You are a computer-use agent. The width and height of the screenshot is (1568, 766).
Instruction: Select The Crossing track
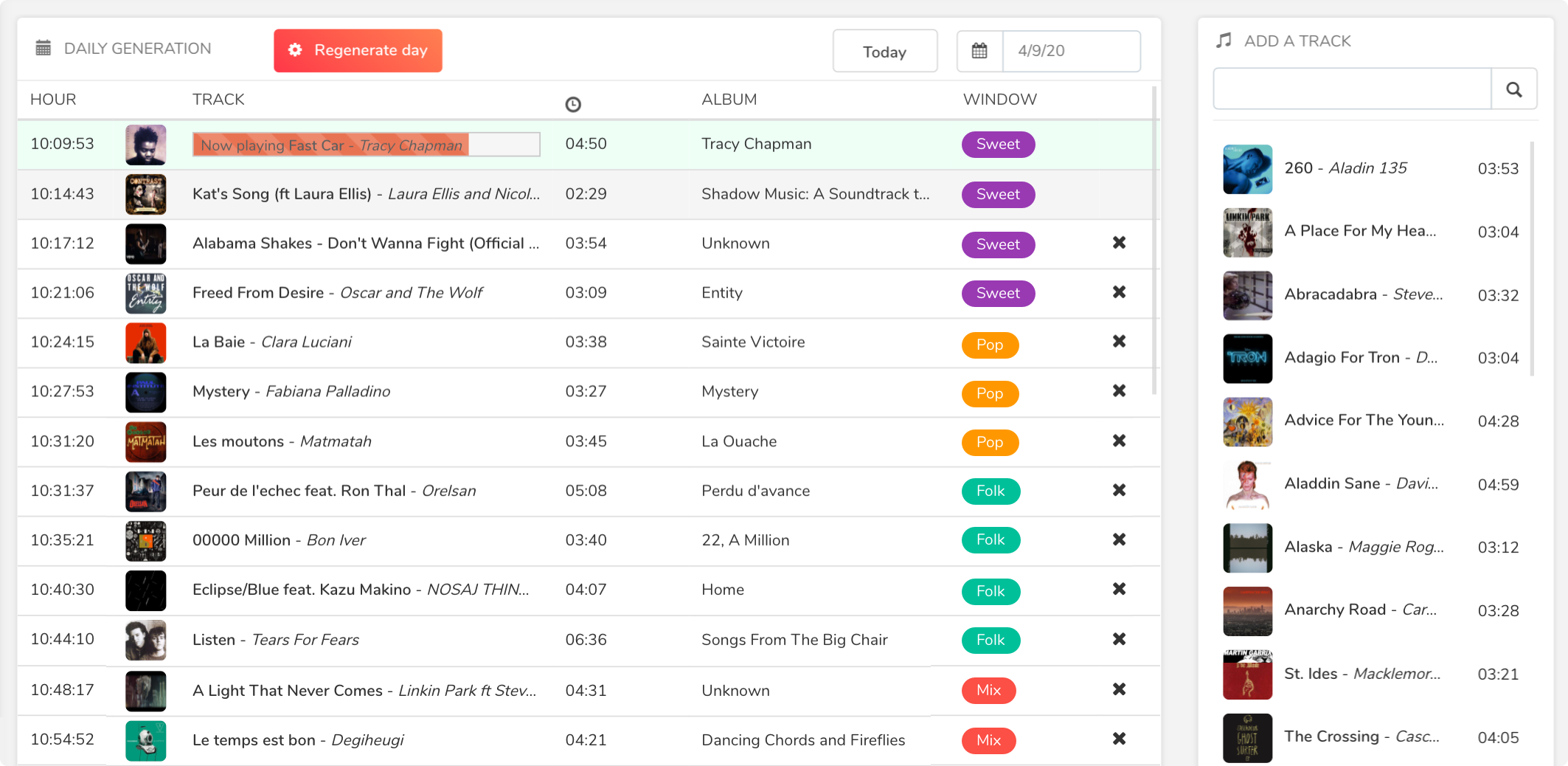(x=1371, y=737)
